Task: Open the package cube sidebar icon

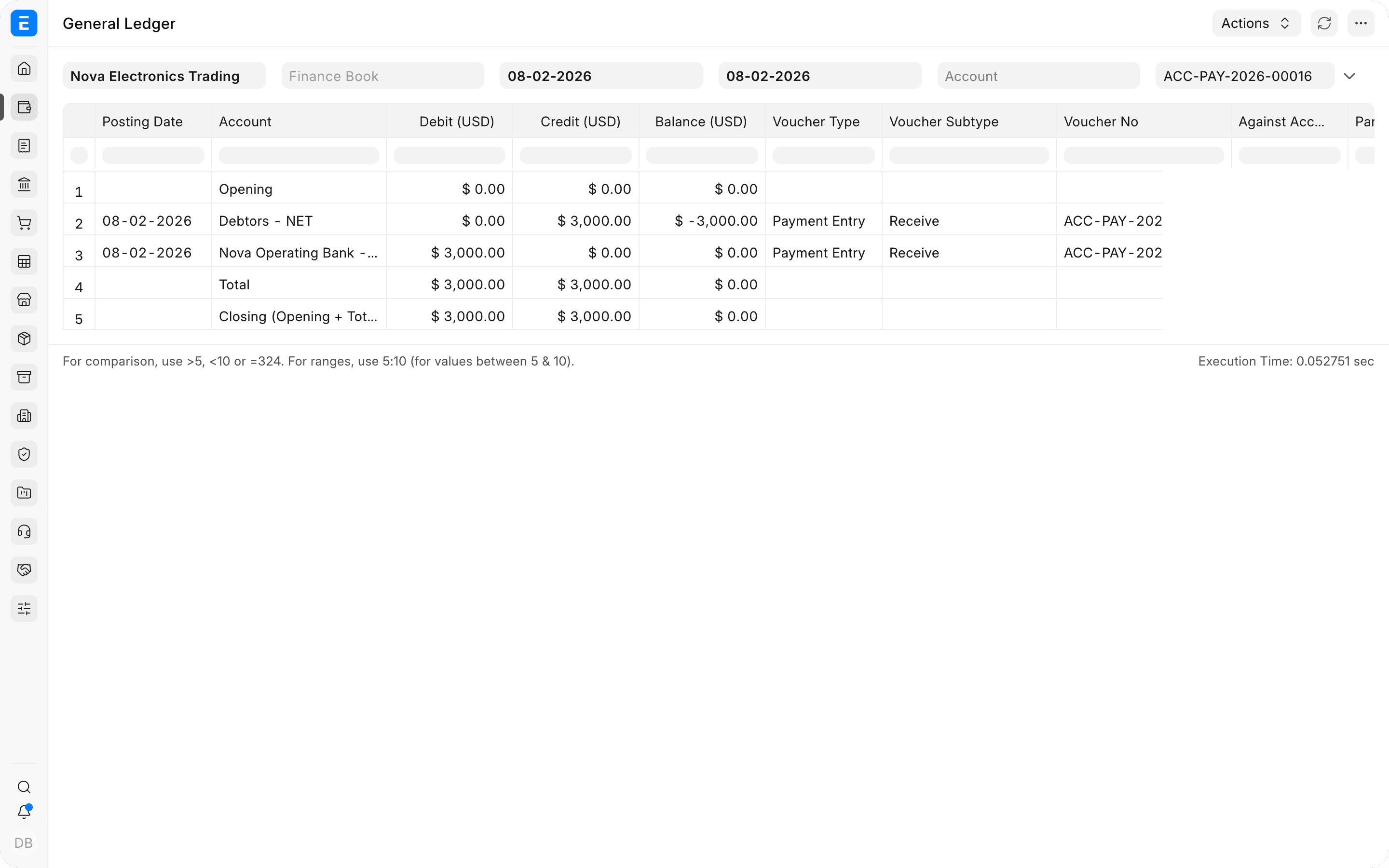Action: (x=24, y=339)
